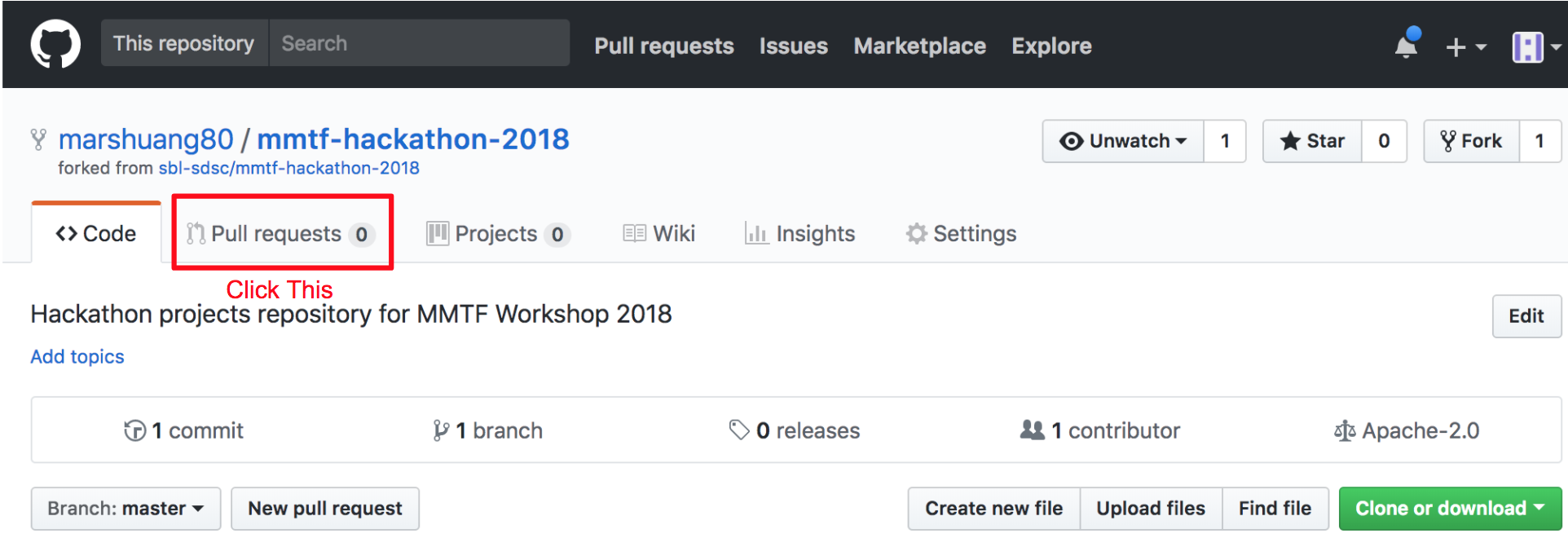Screen dimensions: 1568x538
Task: Click the clock icon beside 1 commit
Action: pyautogui.click(x=134, y=430)
